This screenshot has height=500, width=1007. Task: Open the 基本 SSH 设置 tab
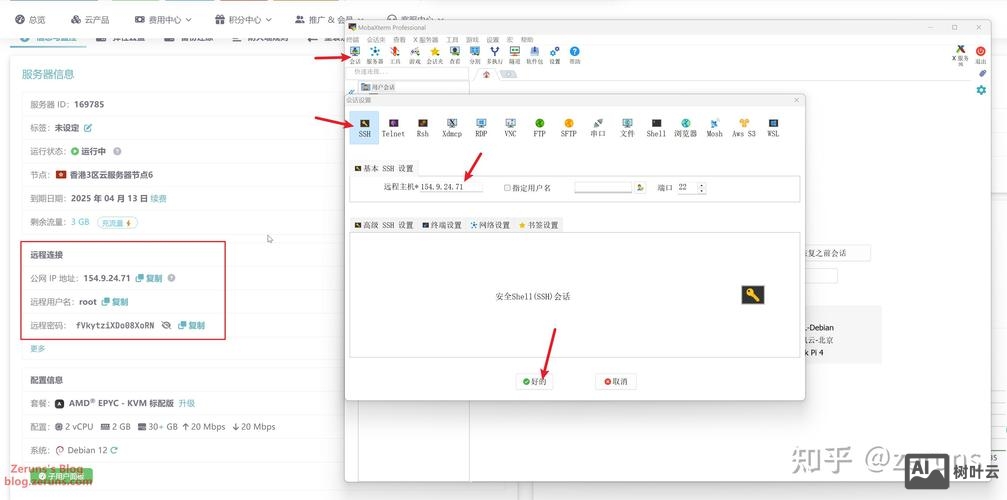click(x=384, y=169)
